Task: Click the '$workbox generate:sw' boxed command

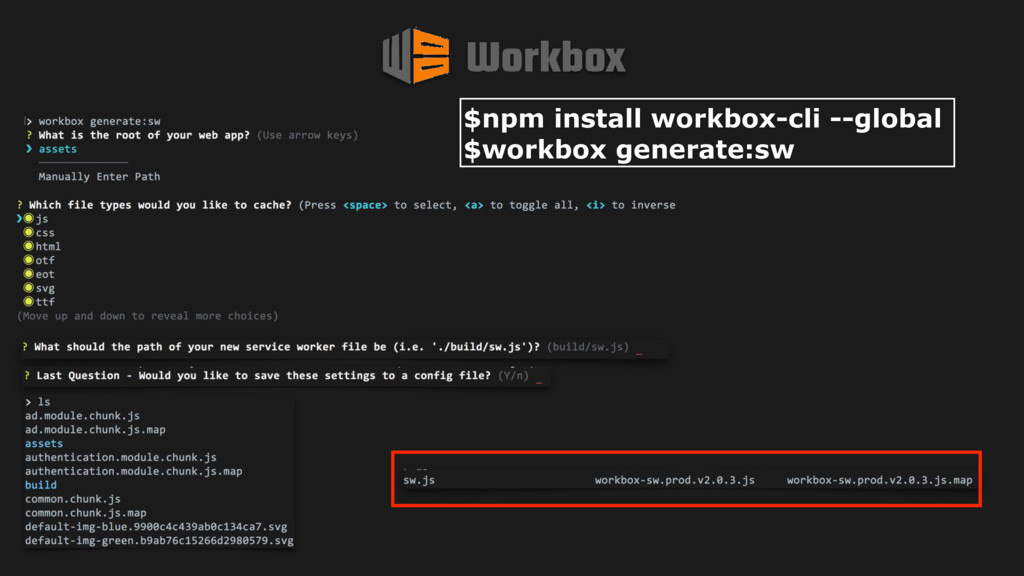Action: click(629, 150)
